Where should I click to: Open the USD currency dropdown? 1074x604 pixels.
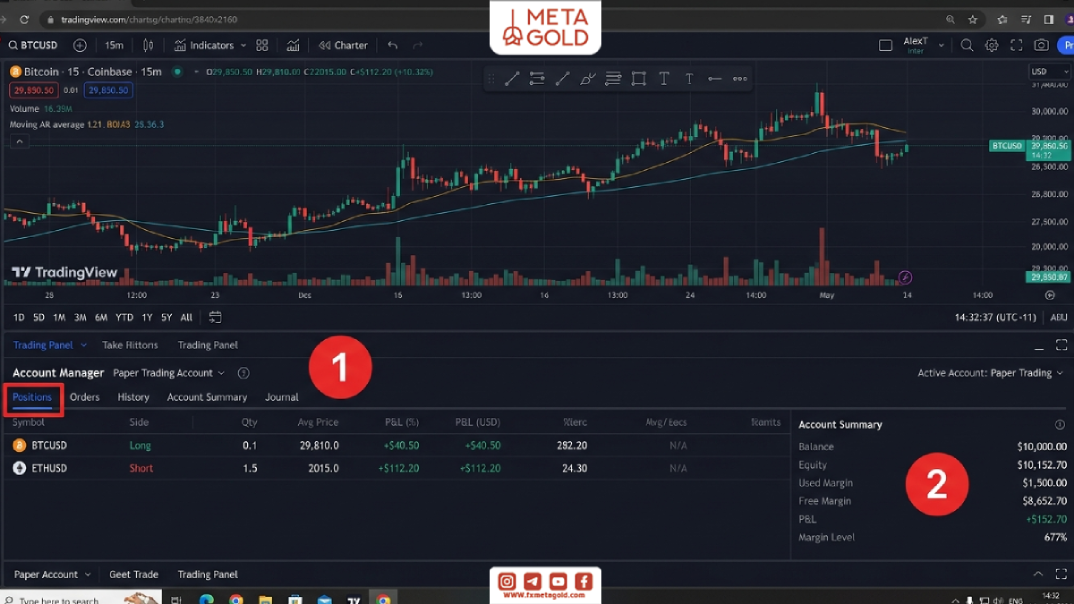click(x=1049, y=71)
